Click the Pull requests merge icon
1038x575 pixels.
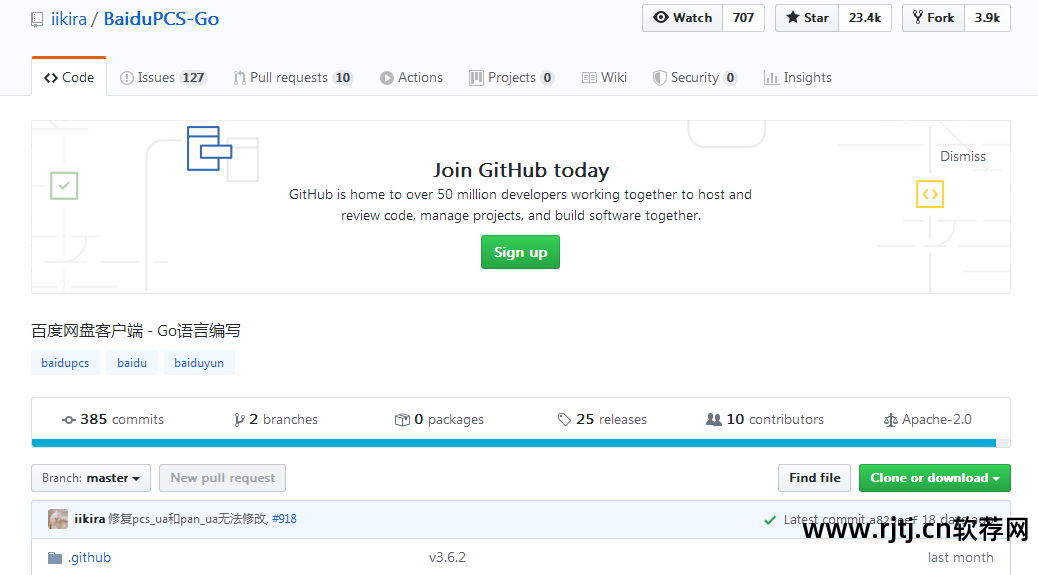coord(239,78)
